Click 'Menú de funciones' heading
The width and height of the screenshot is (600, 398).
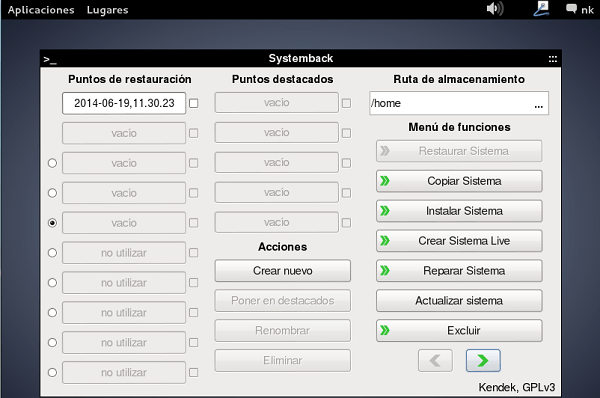pyautogui.click(x=459, y=127)
